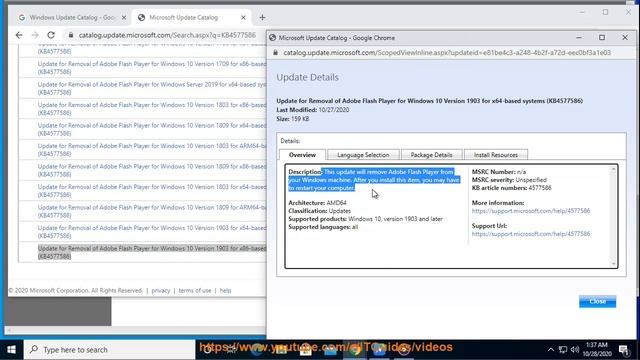Select the Microsoft Update Catalog browser tab
Image resolution: width=640 pixels, height=360 pixels.
pos(184,18)
